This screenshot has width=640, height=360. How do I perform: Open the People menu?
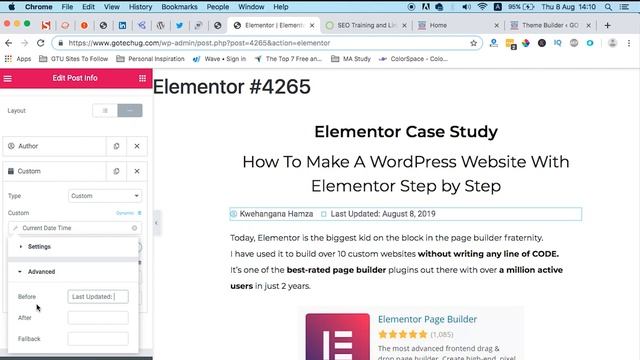(218, 7)
